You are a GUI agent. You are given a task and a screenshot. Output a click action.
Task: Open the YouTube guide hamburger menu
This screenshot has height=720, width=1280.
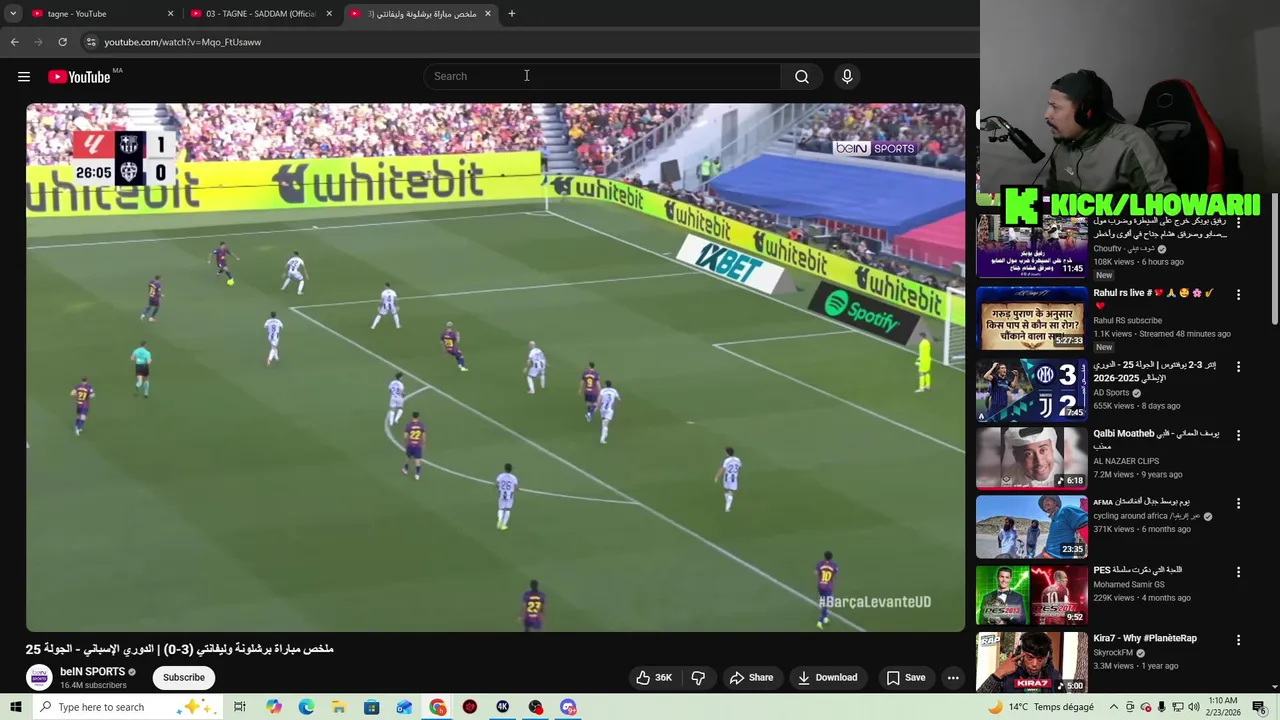(24, 77)
